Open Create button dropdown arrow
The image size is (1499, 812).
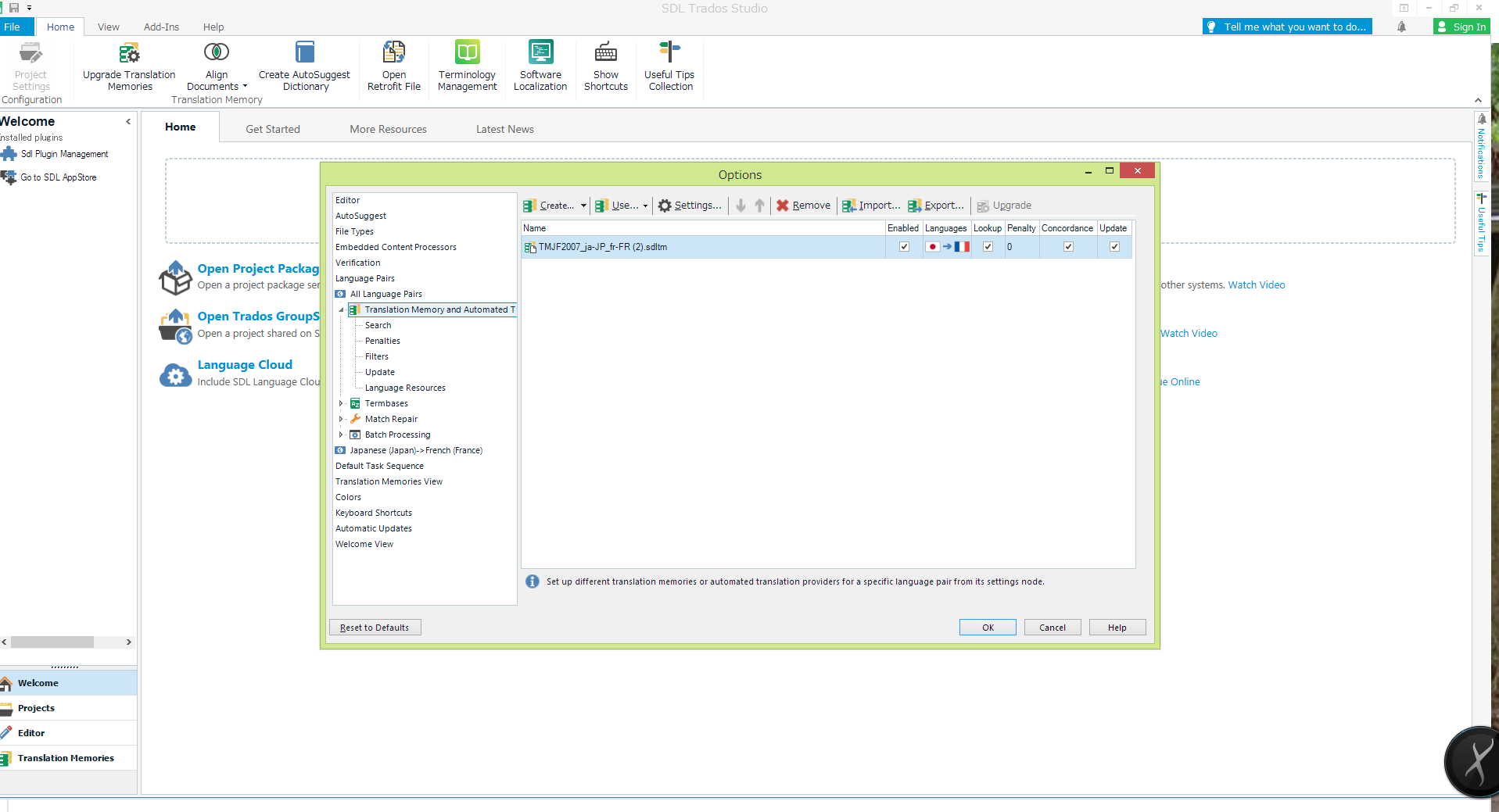(583, 206)
